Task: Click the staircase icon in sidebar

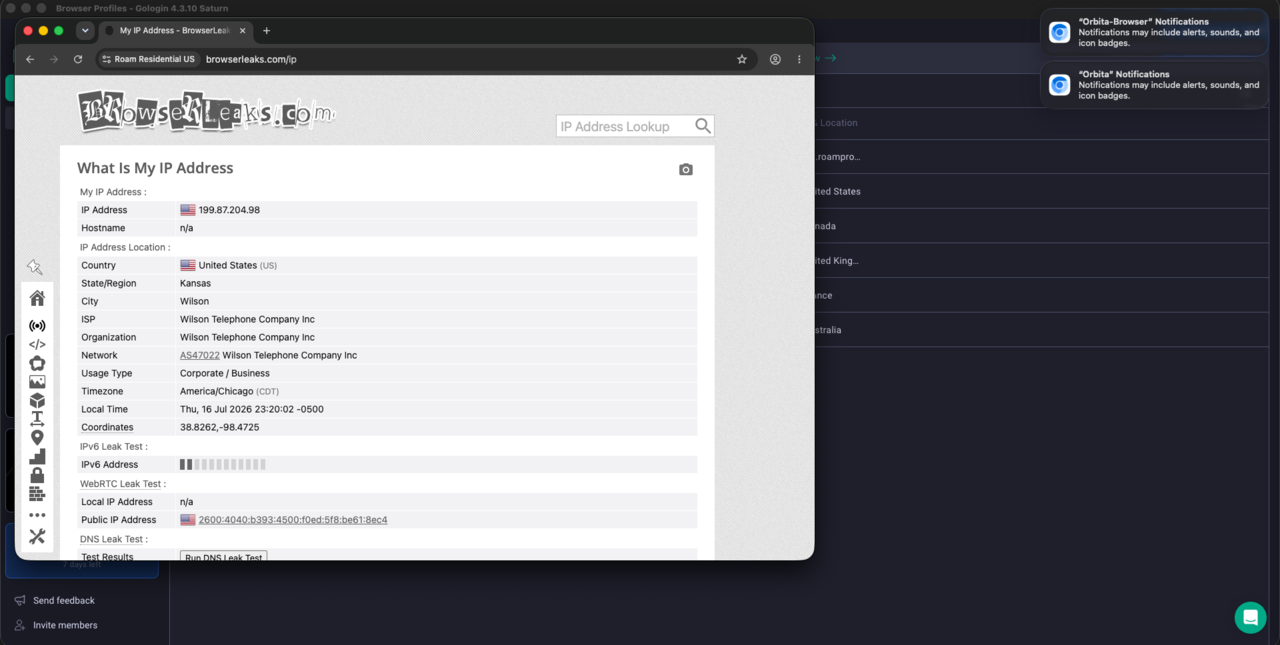Action: pyautogui.click(x=37, y=457)
